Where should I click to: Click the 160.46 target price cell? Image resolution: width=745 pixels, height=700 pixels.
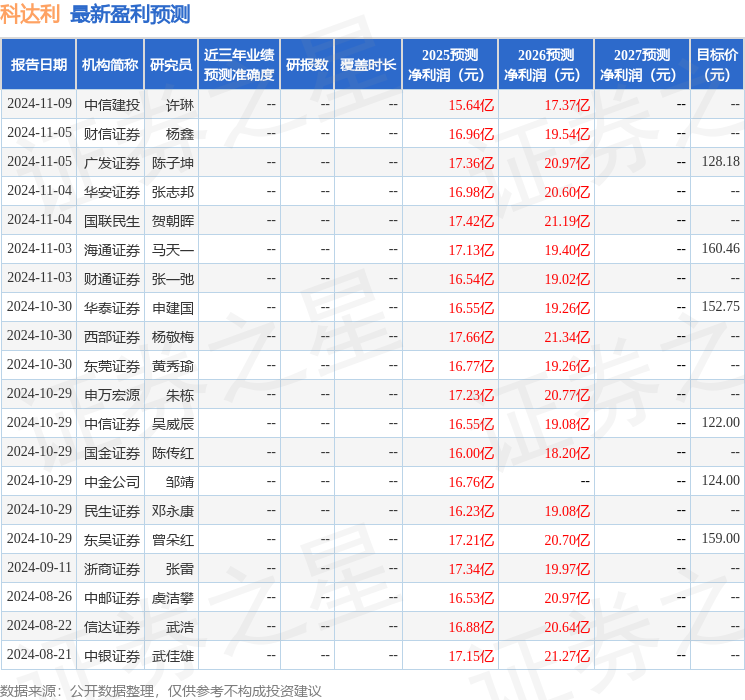(720, 249)
